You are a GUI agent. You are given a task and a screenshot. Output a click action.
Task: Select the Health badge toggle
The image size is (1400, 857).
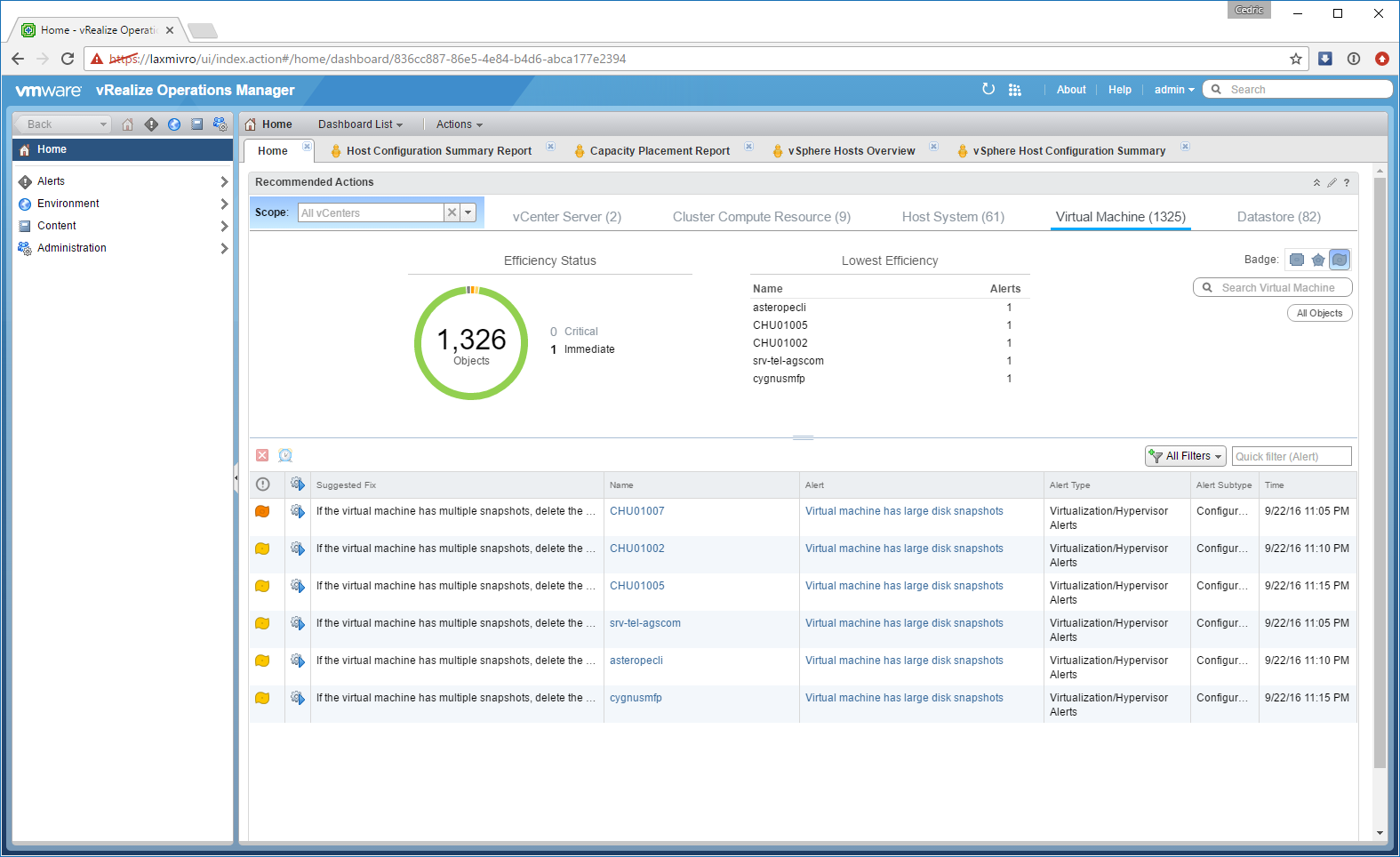point(1297,260)
